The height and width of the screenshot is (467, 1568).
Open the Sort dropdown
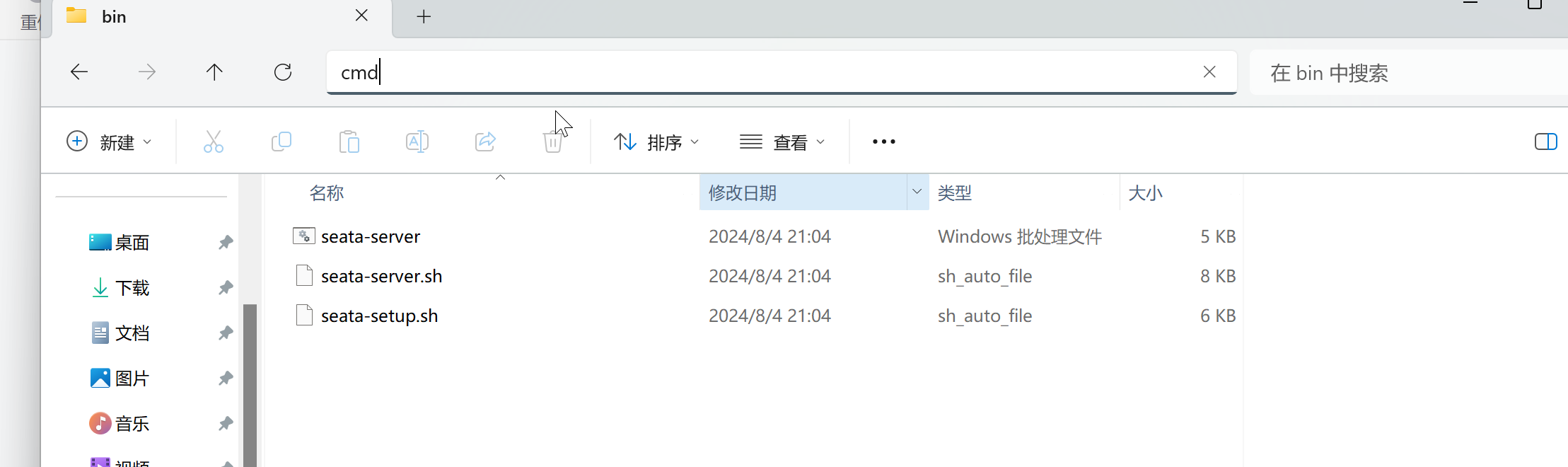[x=656, y=142]
